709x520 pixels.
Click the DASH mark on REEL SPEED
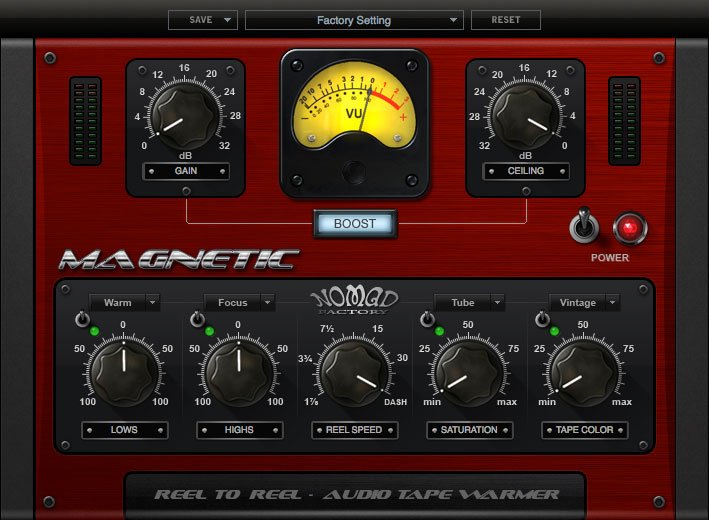pyautogui.click(x=395, y=402)
